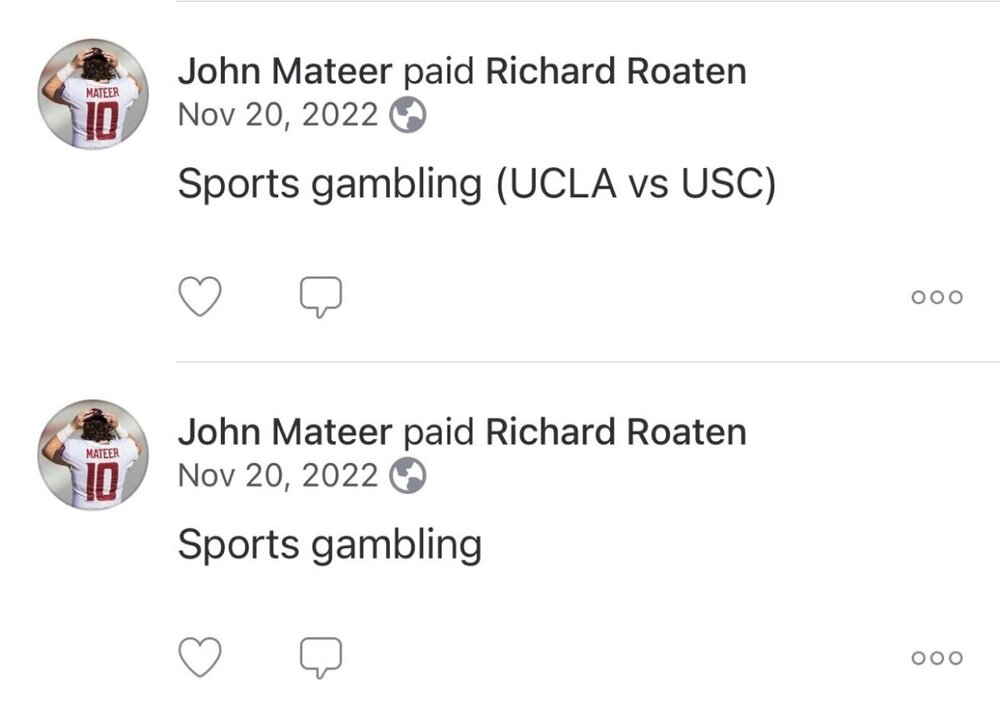Tap globe icon on the plain Sports gambling post
The width and height of the screenshot is (1000, 717).
click(x=407, y=477)
